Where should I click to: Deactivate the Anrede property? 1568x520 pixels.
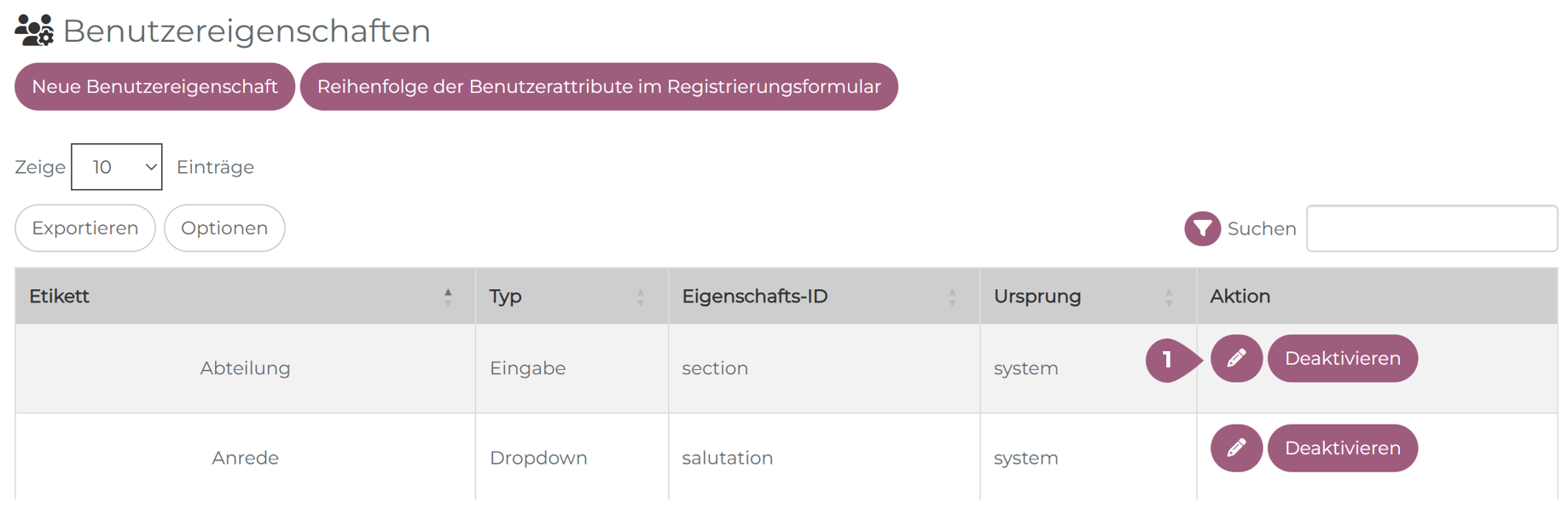[1342, 448]
